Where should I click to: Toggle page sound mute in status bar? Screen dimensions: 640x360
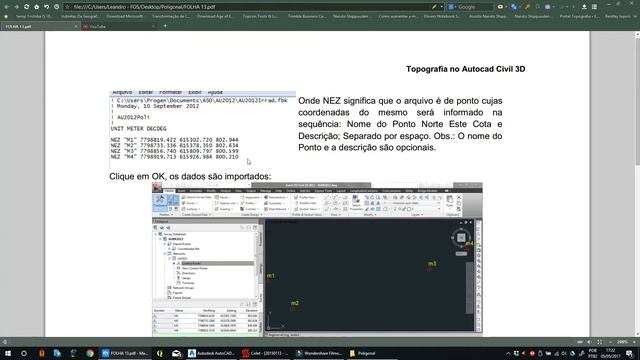tap(589, 342)
